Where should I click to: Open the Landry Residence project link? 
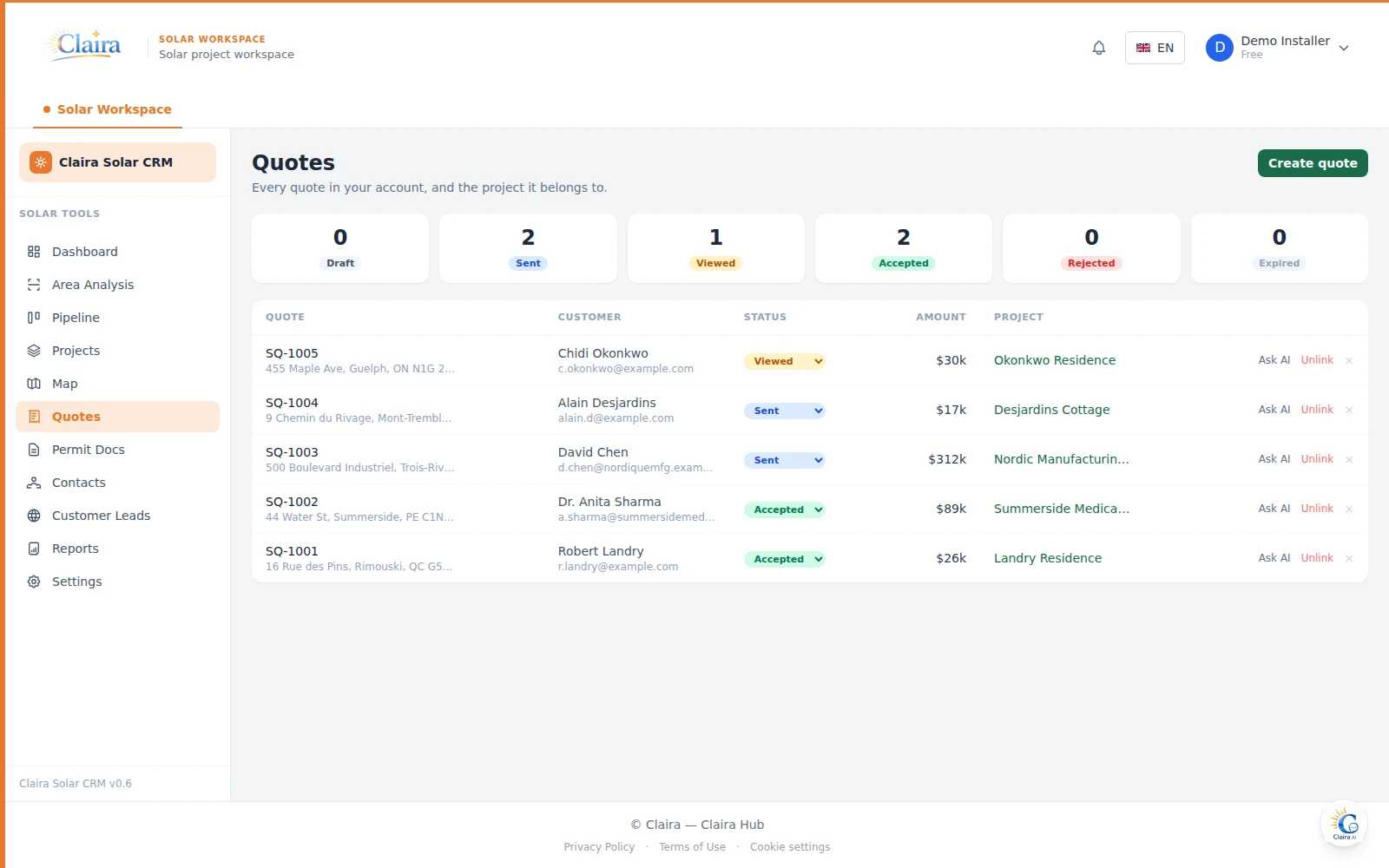click(1048, 558)
